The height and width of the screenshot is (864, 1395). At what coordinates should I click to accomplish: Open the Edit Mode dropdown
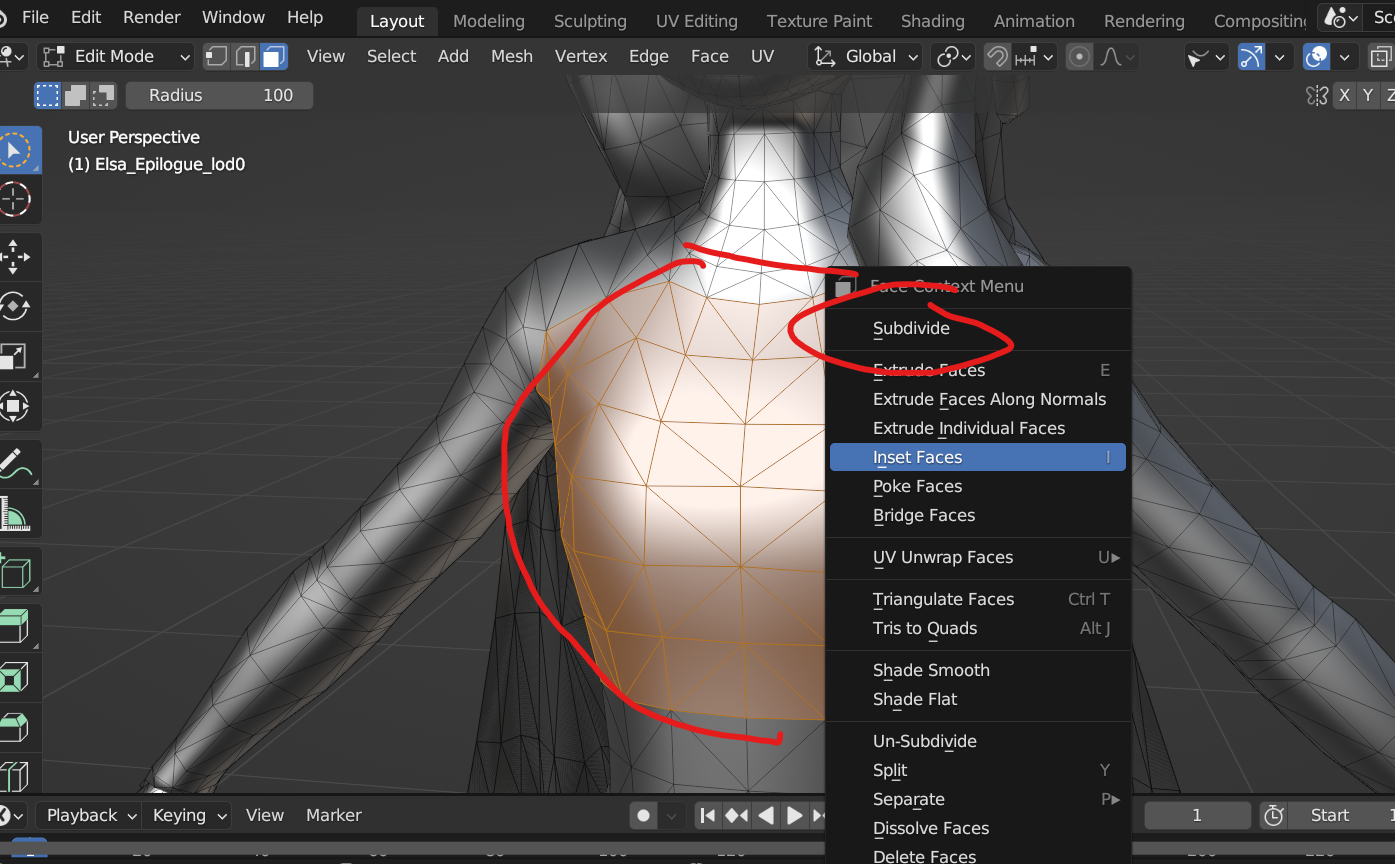pos(116,56)
